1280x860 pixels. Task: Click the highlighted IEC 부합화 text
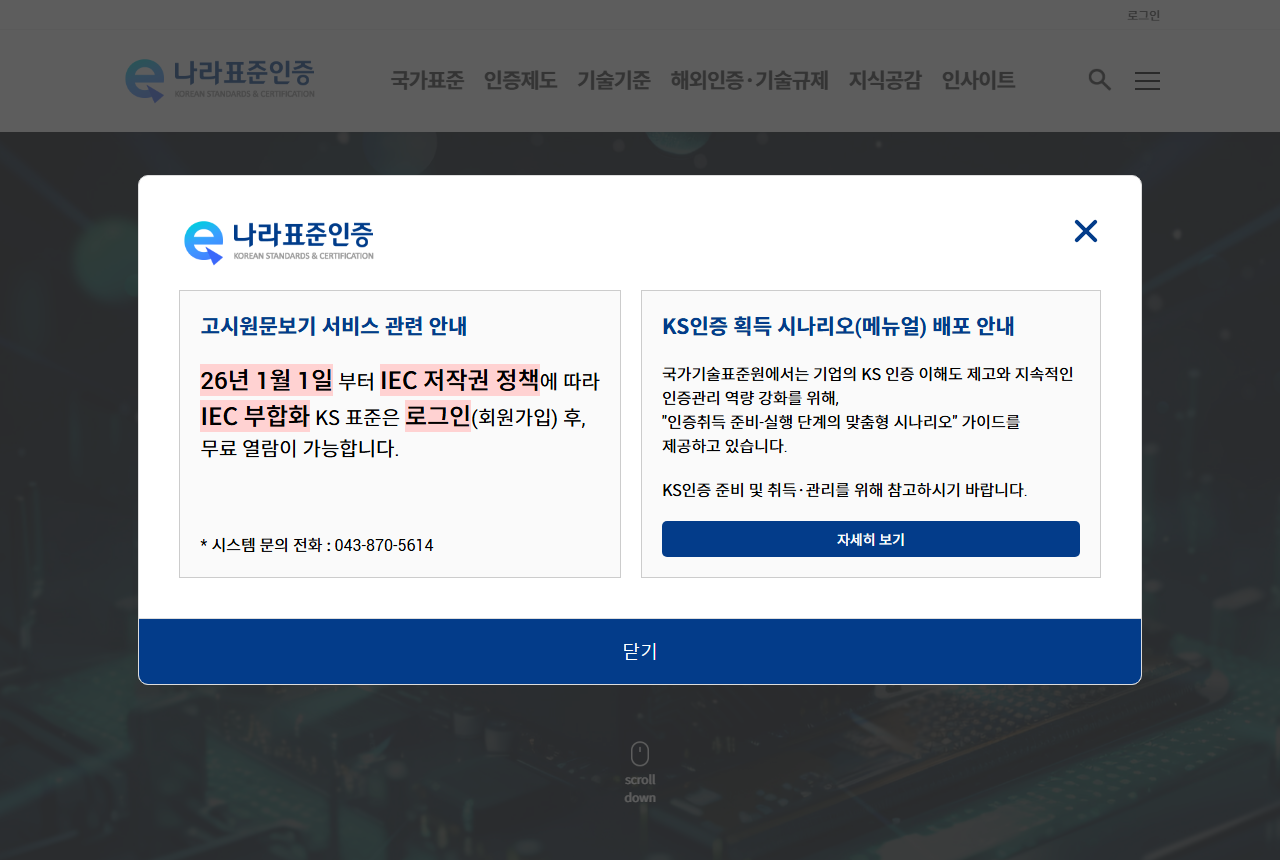[255, 416]
